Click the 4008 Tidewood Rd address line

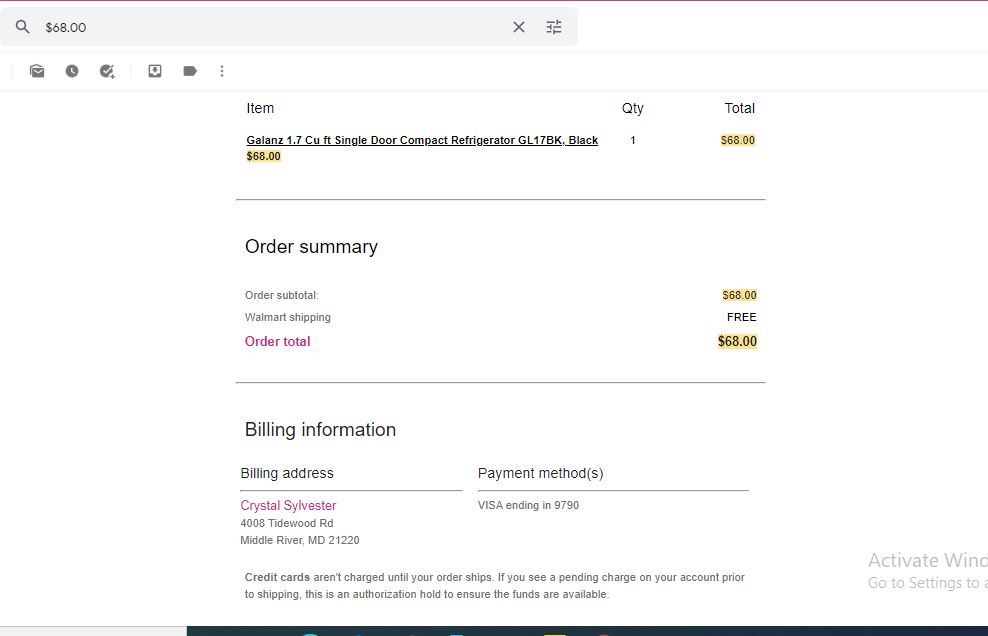pyautogui.click(x=287, y=523)
